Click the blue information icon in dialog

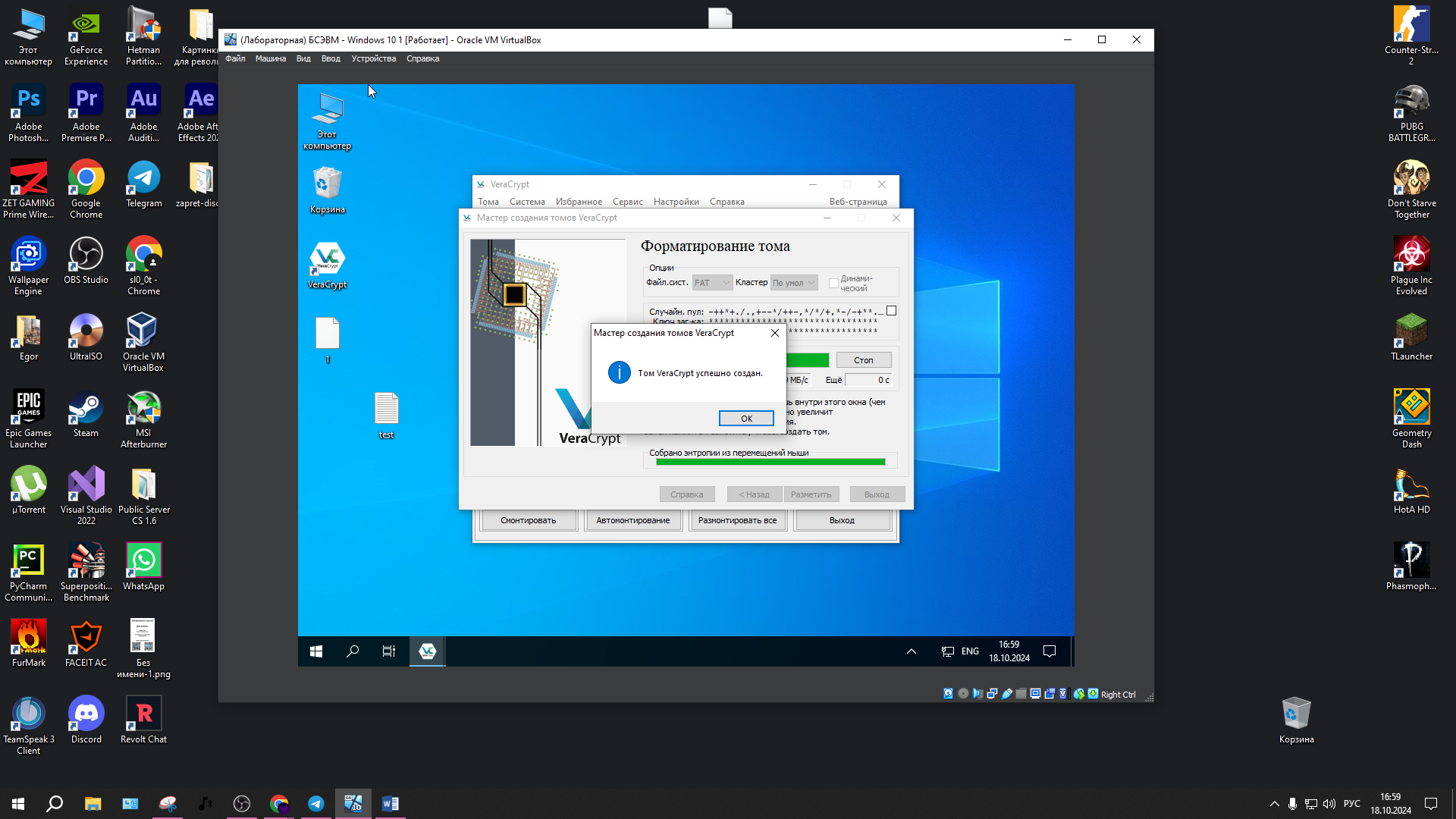pyautogui.click(x=619, y=372)
